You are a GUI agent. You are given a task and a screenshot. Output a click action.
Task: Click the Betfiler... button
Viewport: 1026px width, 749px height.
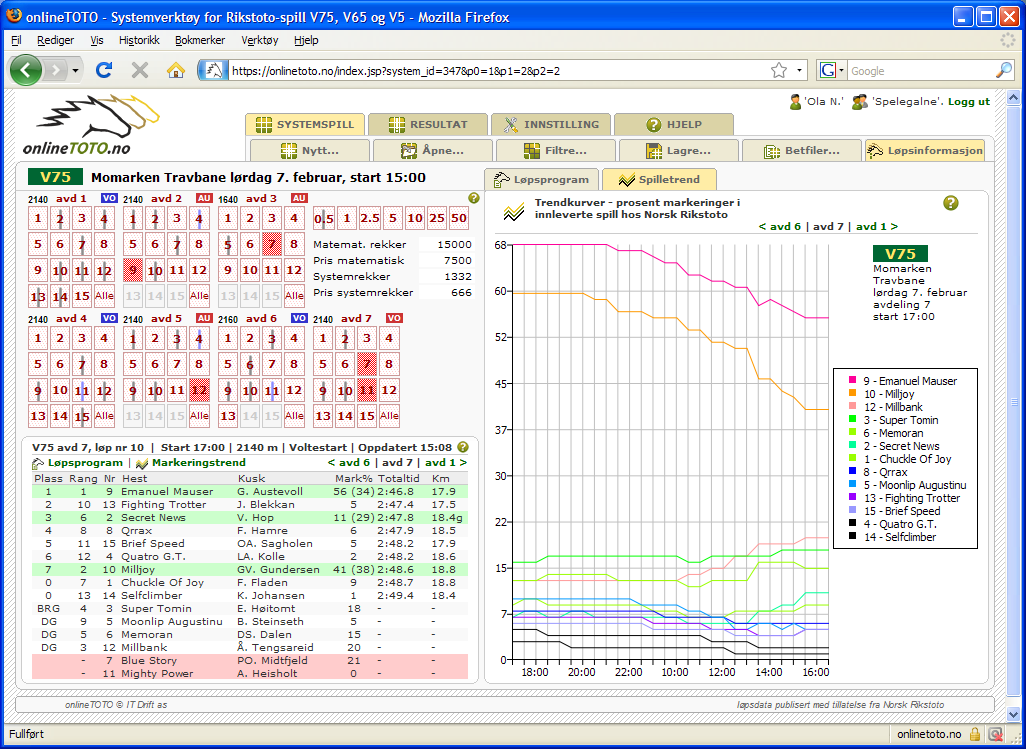(x=802, y=150)
